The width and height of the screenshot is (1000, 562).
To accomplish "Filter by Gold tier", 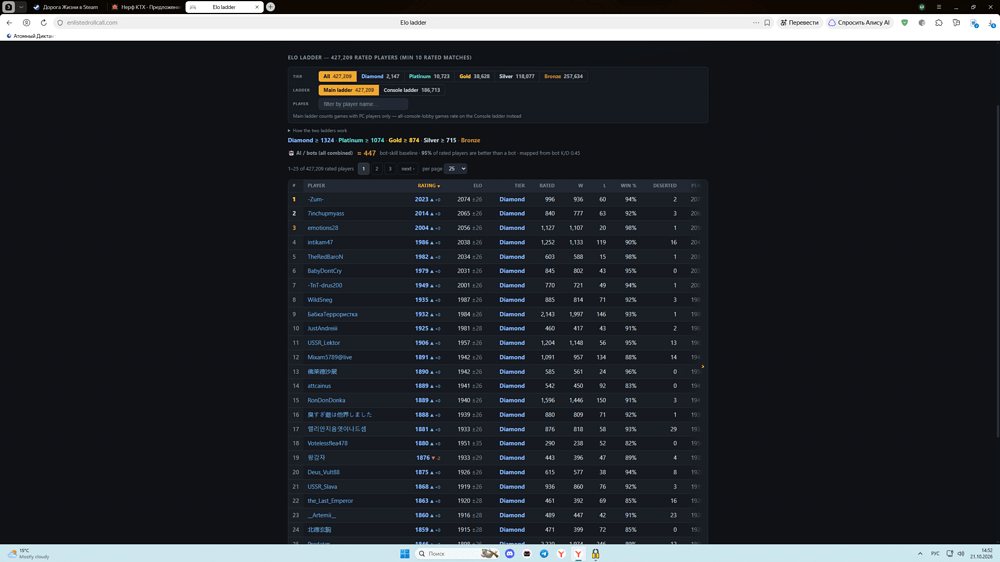I will (x=474, y=76).
